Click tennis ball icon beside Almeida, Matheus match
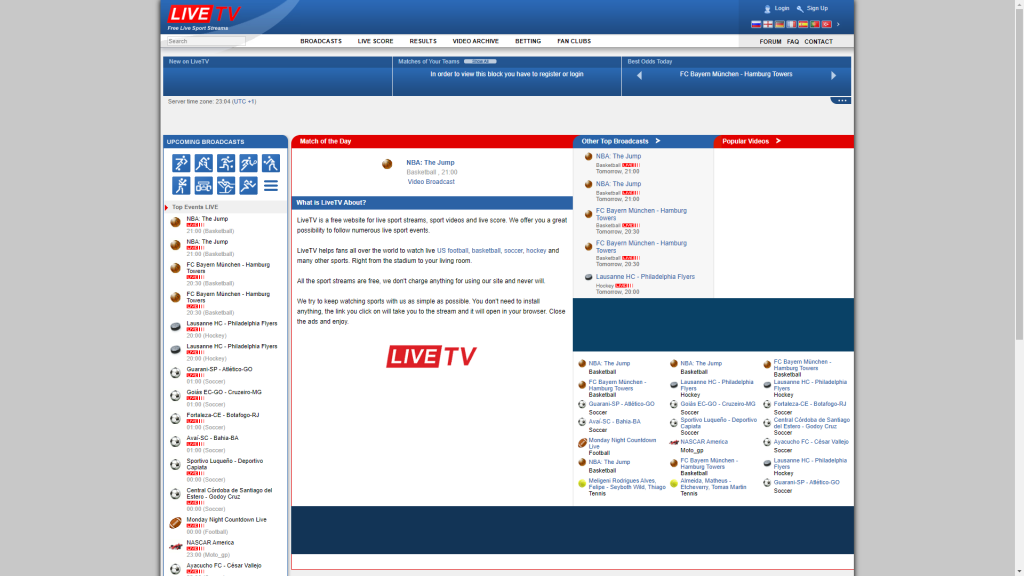The image size is (1024, 576). [x=674, y=484]
